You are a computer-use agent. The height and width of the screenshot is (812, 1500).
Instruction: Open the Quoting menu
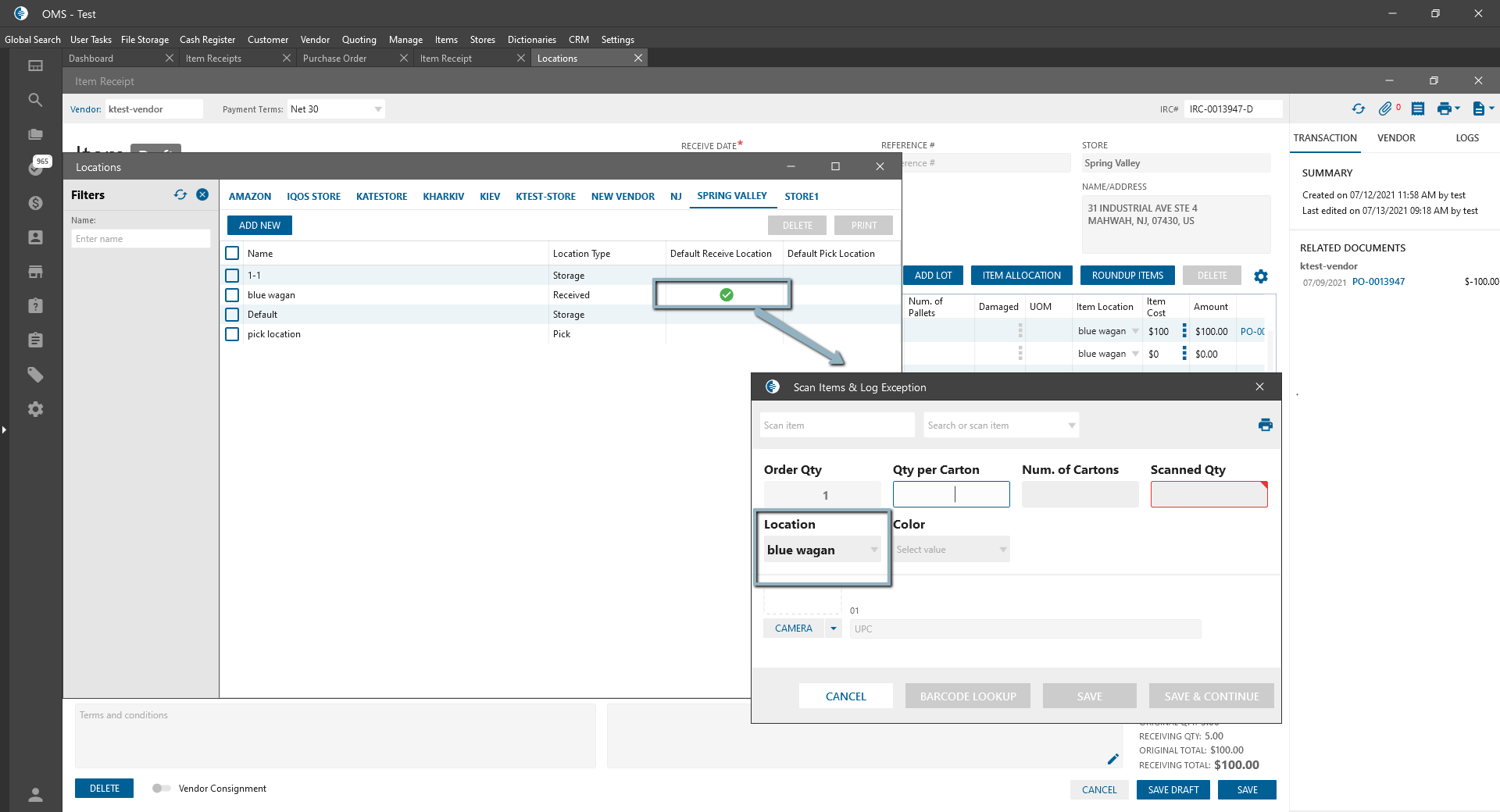pyautogui.click(x=359, y=40)
